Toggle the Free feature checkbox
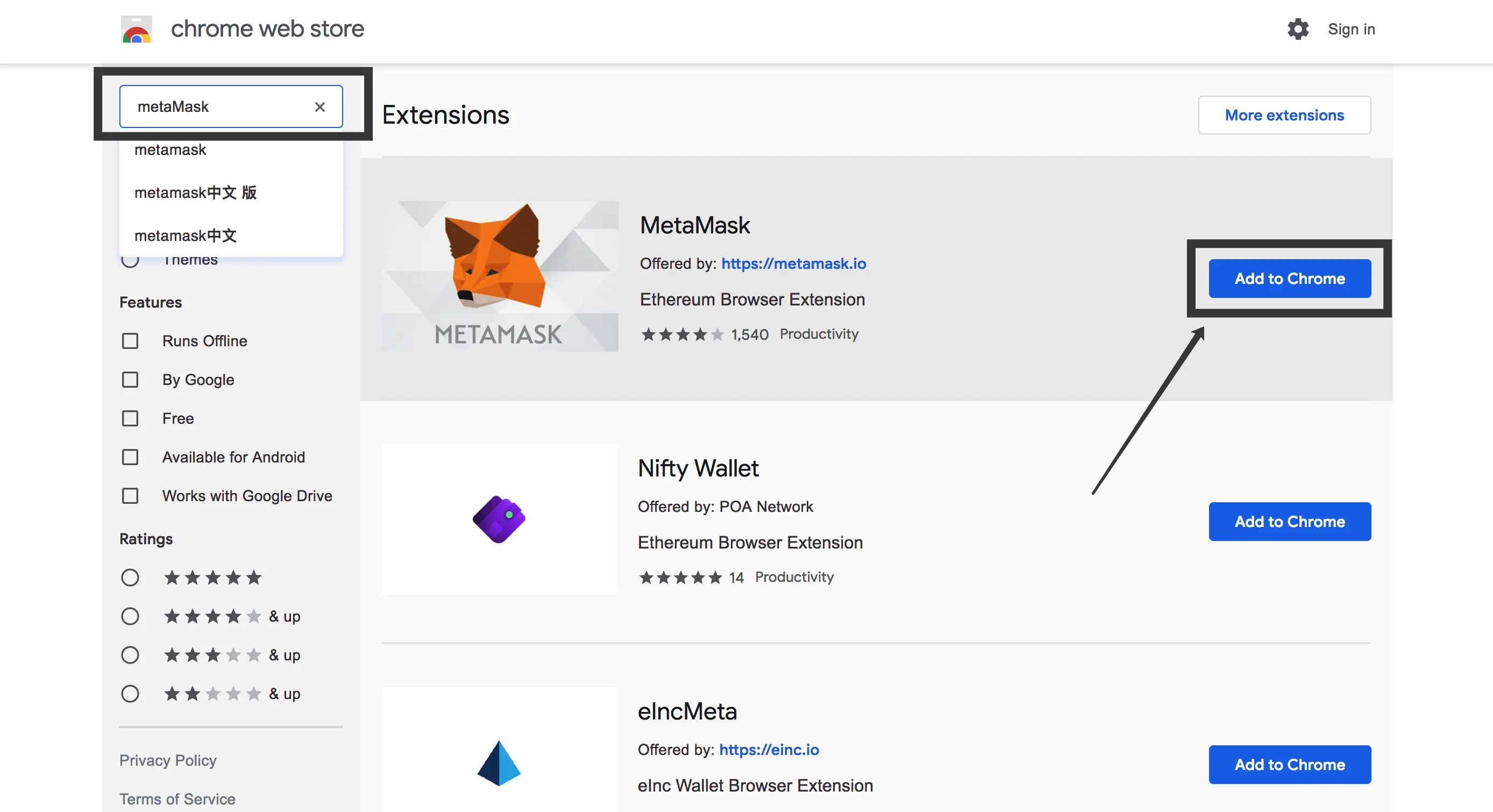1493x812 pixels. 130,418
